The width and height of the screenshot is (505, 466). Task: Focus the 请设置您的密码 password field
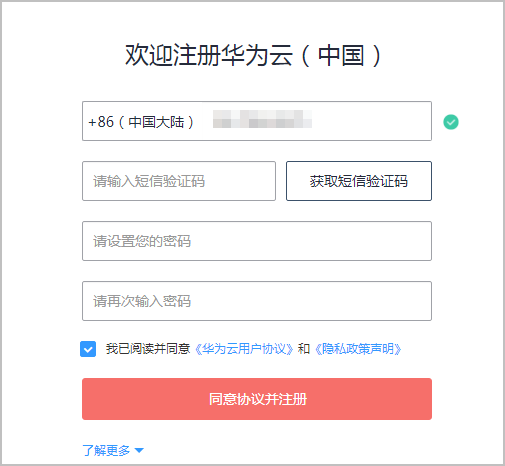[257, 241]
